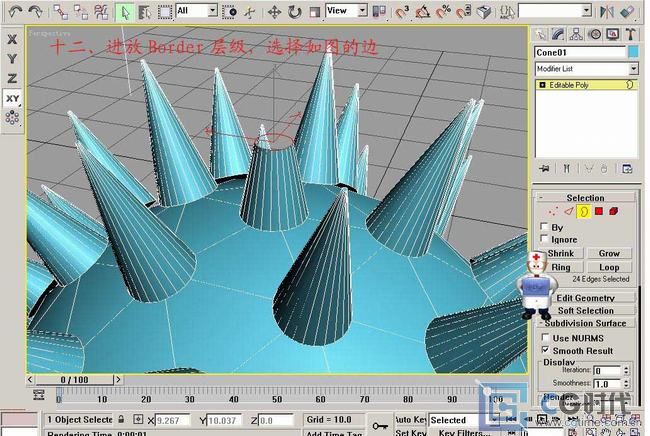The width and height of the screenshot is (650, 436).
Task: Enable the Use NURMS checkbox
Action: click(x=546, y=337)
